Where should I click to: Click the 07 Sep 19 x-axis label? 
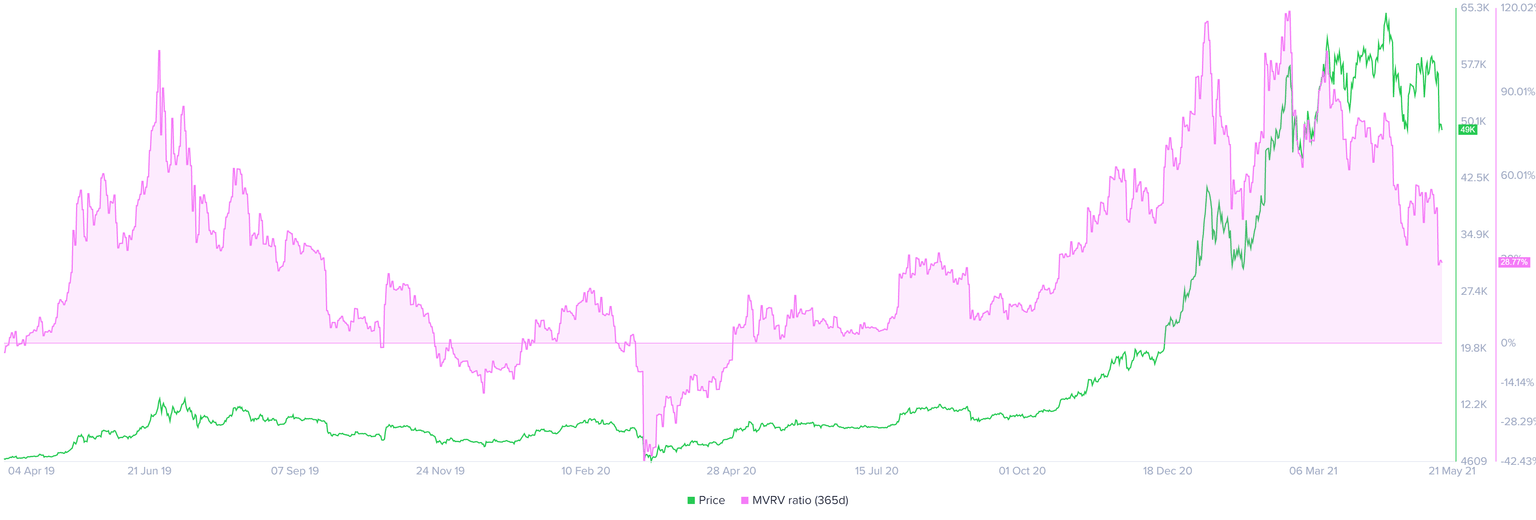295,469
